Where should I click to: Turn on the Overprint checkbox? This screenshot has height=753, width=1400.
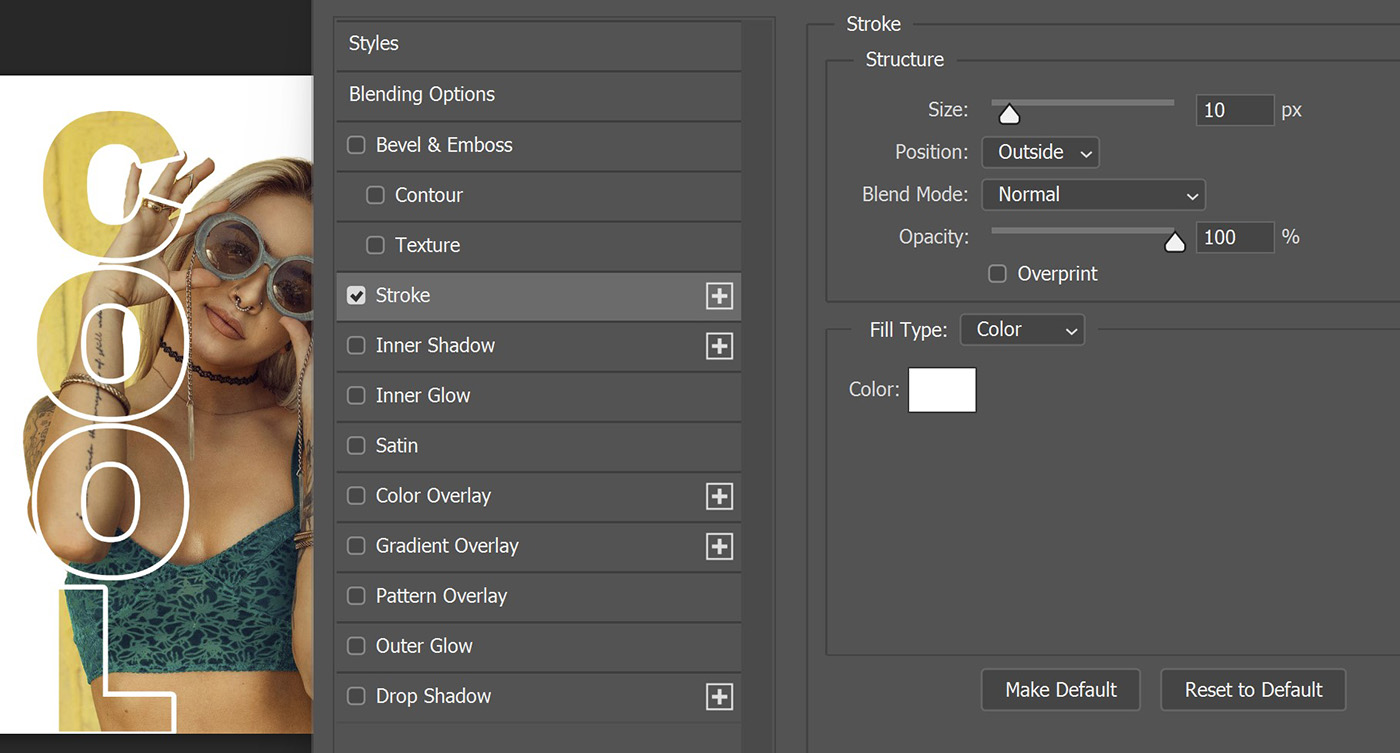(997, 274)
